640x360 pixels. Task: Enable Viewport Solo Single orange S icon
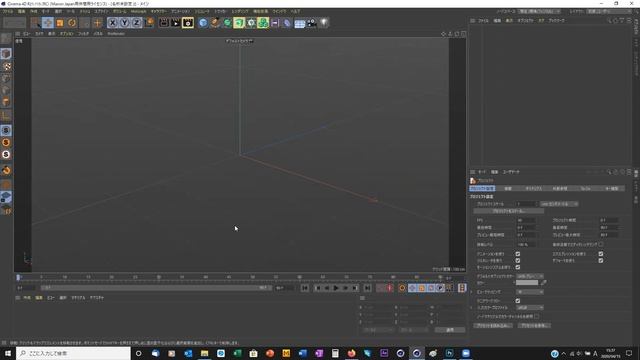pos(6,142)
